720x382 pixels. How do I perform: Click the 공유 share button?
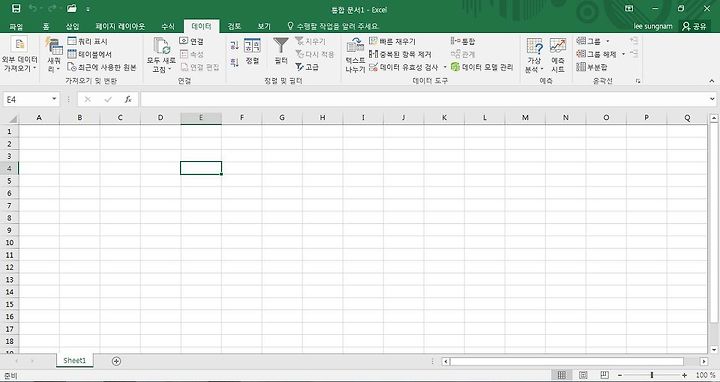click(694, 26)
